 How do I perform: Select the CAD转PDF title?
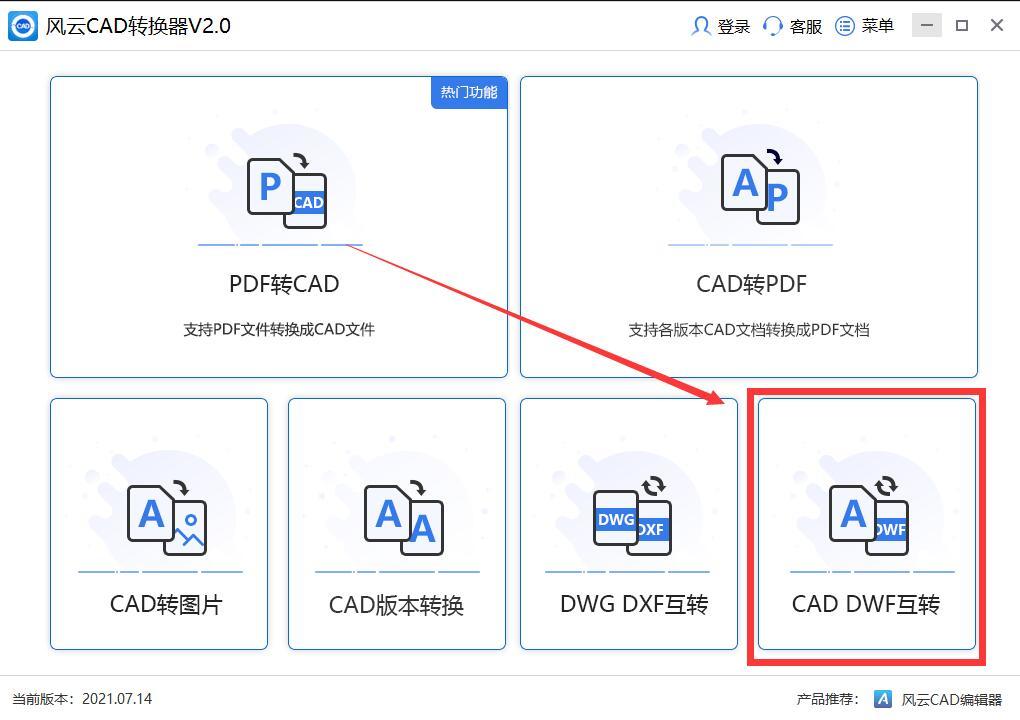coord(751,284)
